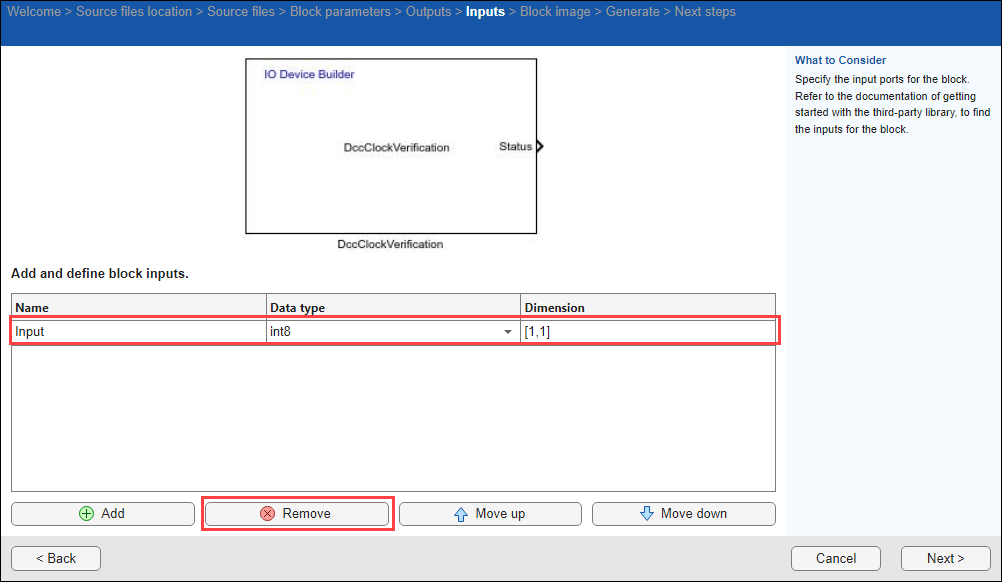
Task: Click the red X Remove icon
Action: tap(267, 513)
